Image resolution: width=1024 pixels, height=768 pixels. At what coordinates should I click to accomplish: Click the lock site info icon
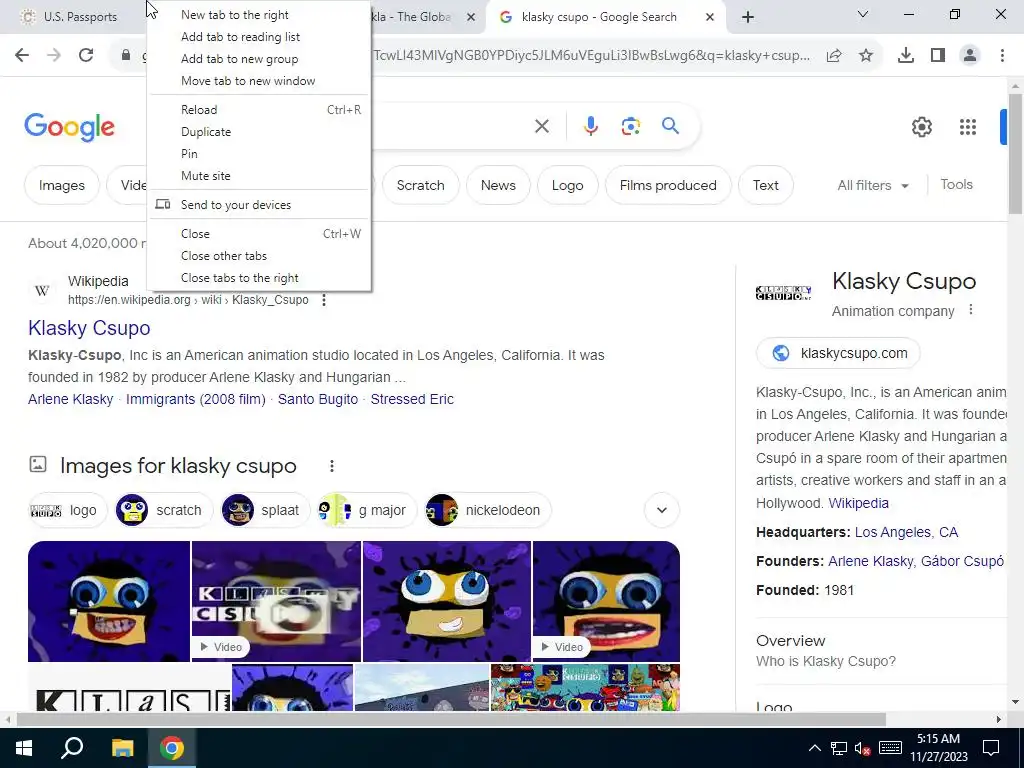tap(125, 56)
